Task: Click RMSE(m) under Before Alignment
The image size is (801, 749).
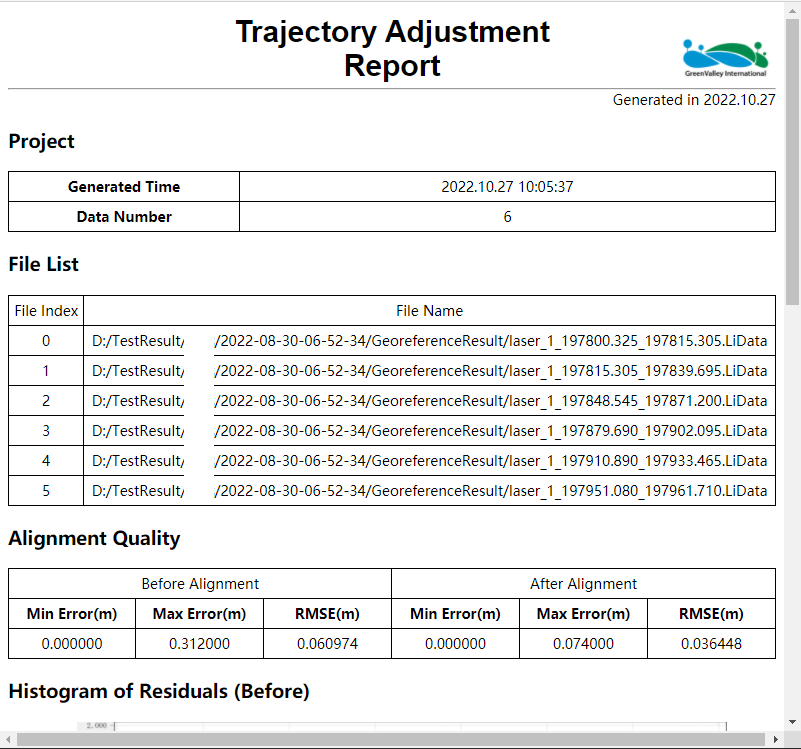Action: pyautogui.click(x=327, y=614)
